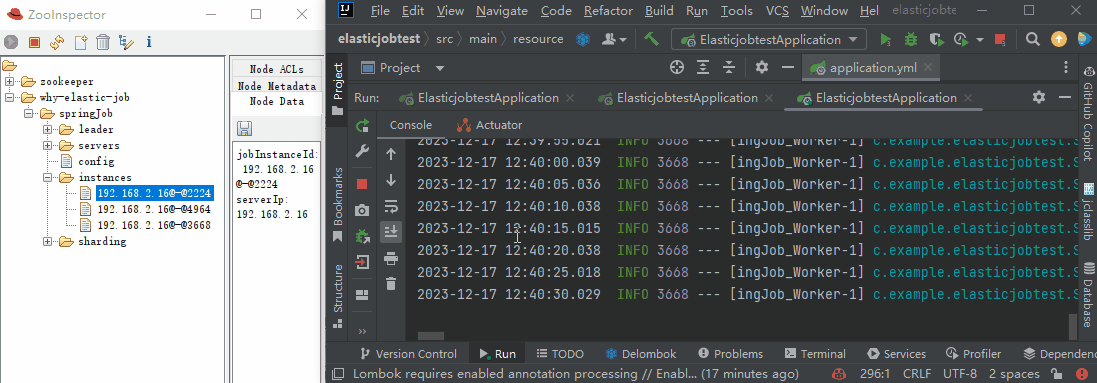
Task: Stop the process via the Run panel red square
Action: pos(362,184)
